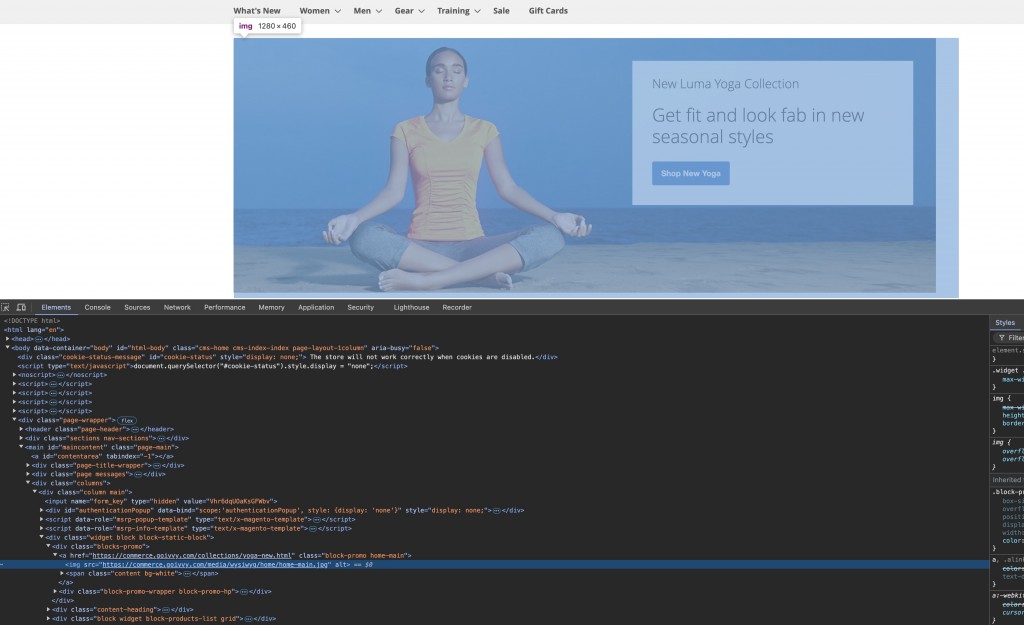Click the Gift Cards menu item

pyautogui.click(x=548, y=11)
